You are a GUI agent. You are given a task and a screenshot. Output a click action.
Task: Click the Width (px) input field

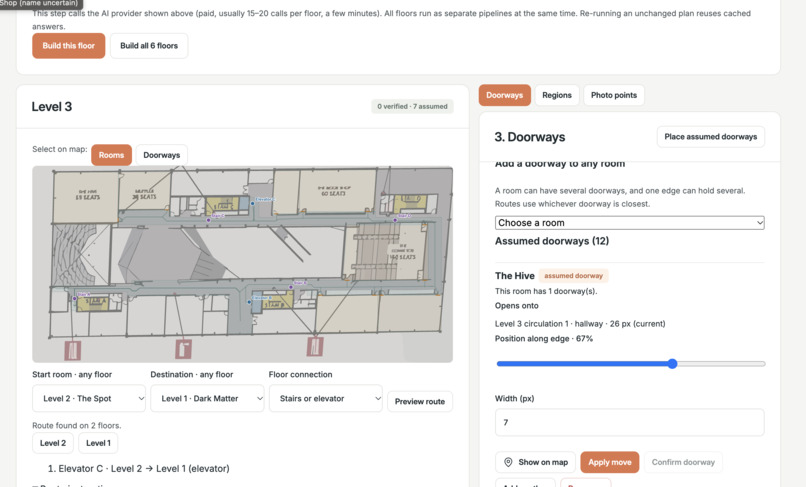tap(630, 422)
